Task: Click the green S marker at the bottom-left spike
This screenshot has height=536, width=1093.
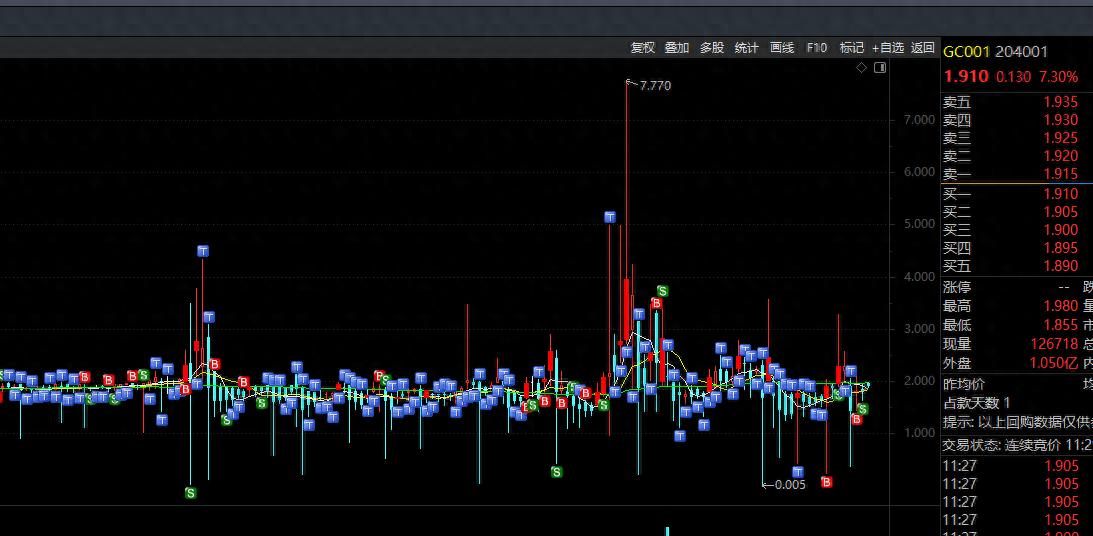Action: [190, 492]
